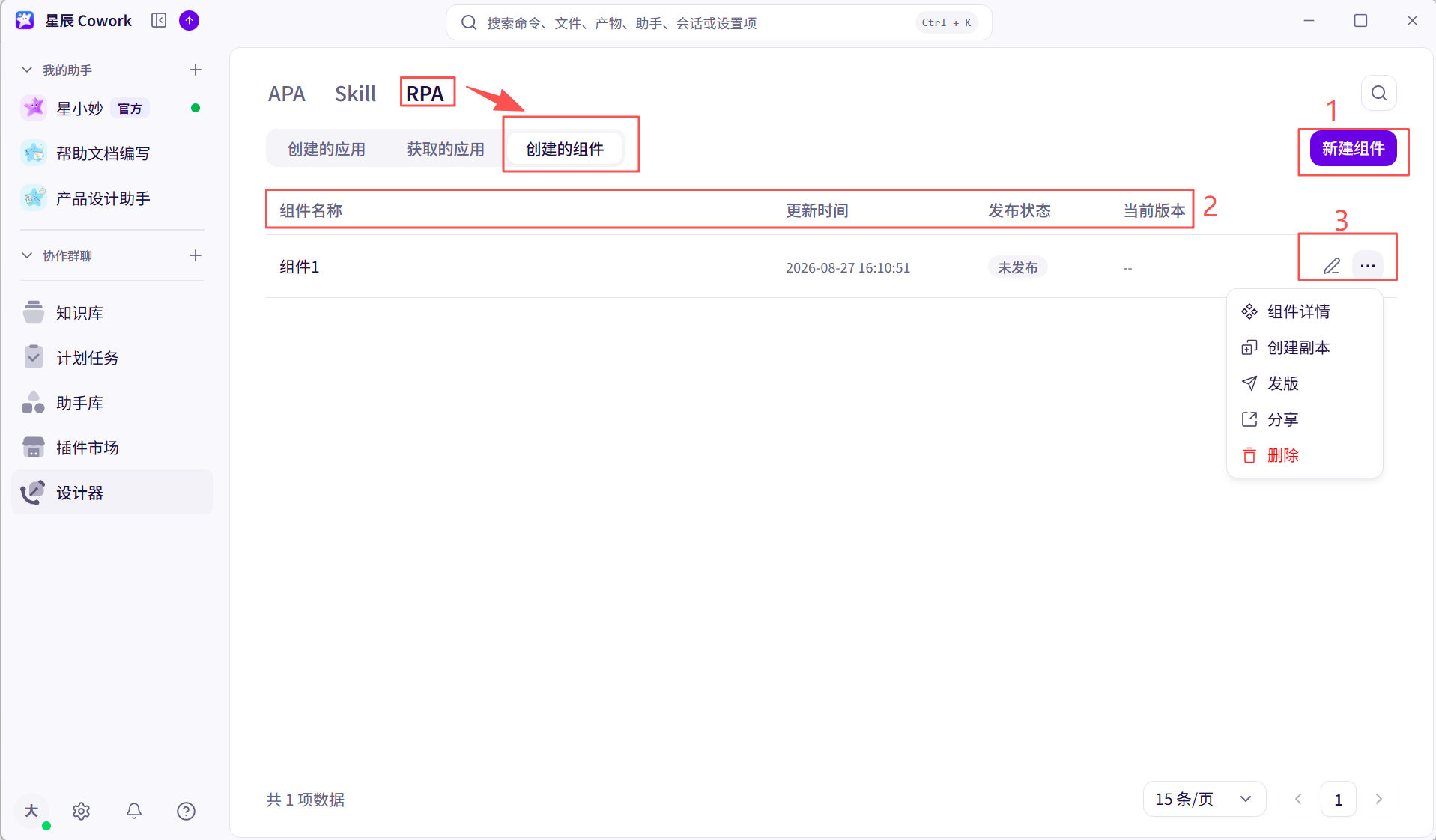This screenshot has height=840, width=1436.
Task: Click the purple upgrade arrow icon
Action: tap(190, 21)
